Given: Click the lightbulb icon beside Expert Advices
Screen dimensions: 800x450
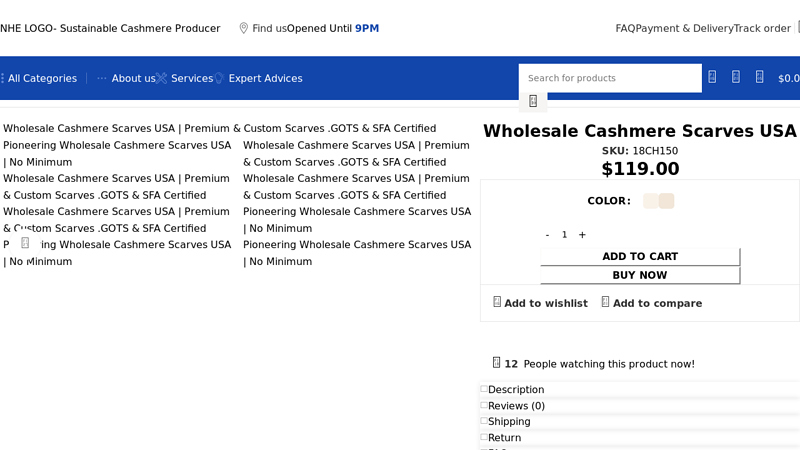Looking at the screenshot, I should coord(218,78).
